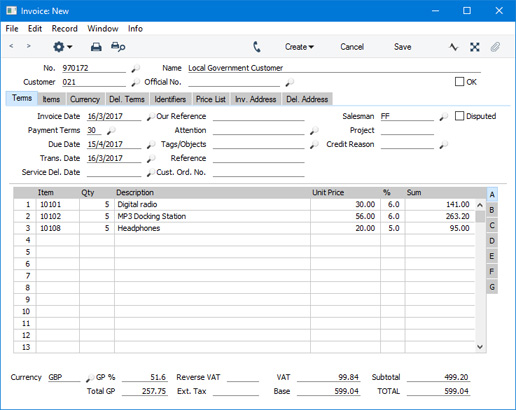Viewport: 516px width, 410px height.
Task: Click the scroll down arrow of the items grid
Action: point(480,347)
